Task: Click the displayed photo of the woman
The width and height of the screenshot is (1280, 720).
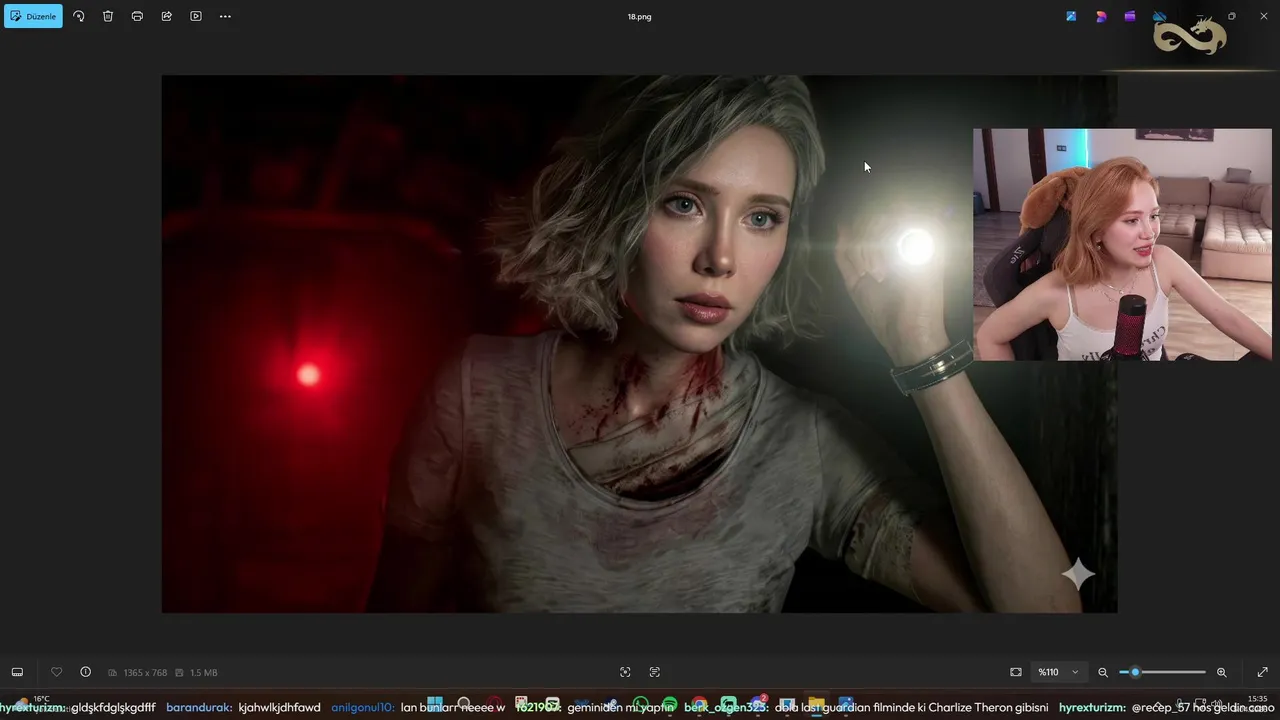Action: pos(639,344)
